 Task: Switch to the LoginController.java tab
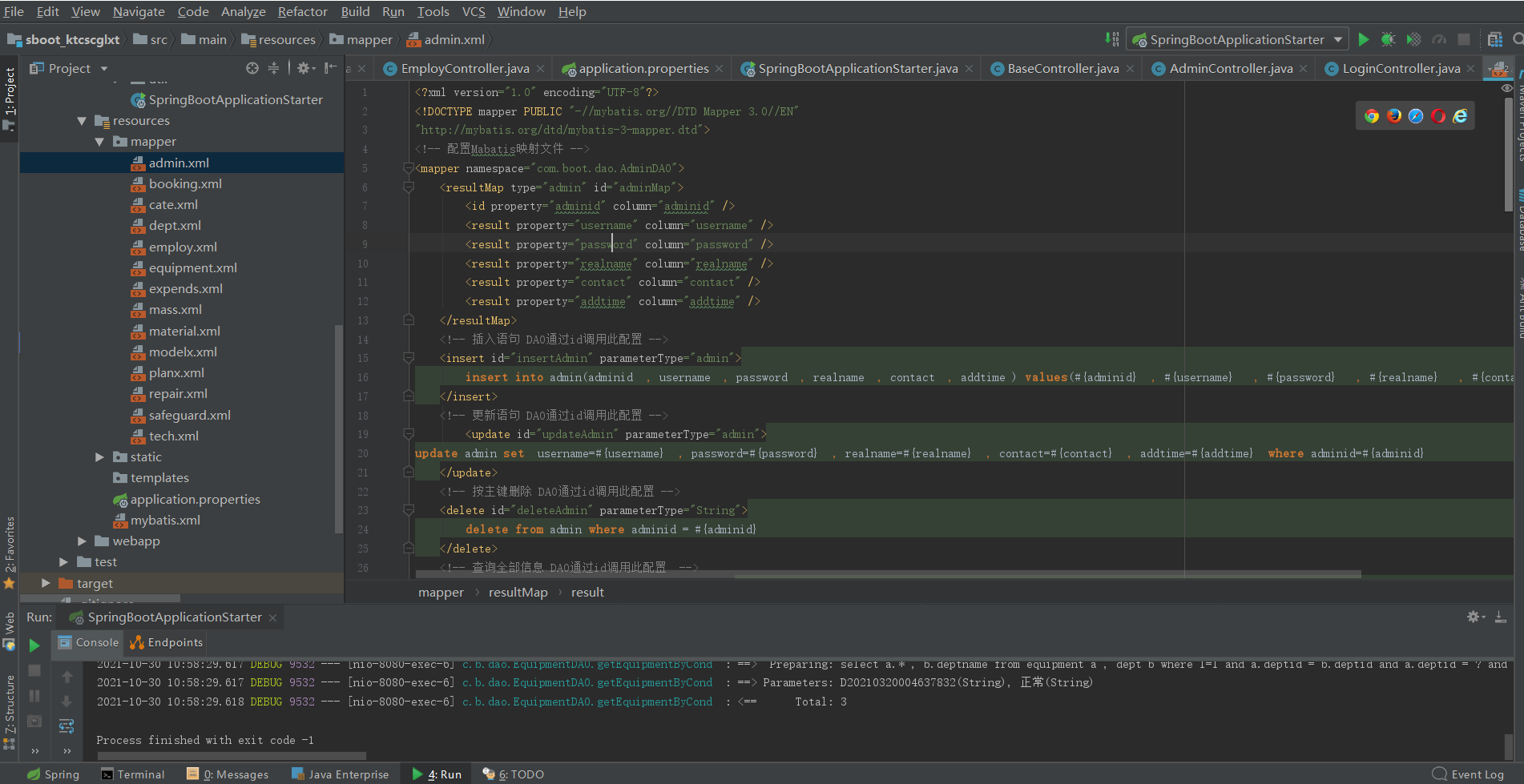pos(1401,69)
